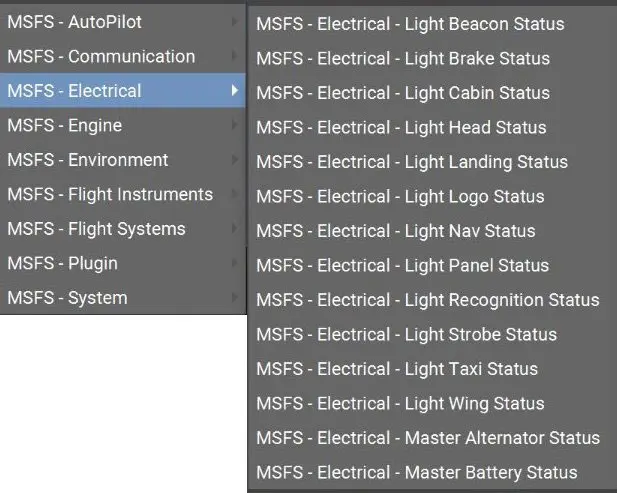Image resolution: width=617 pixels, height=493 pixels.
Task: Pick Light Nav Status entry
Action: 432,231
